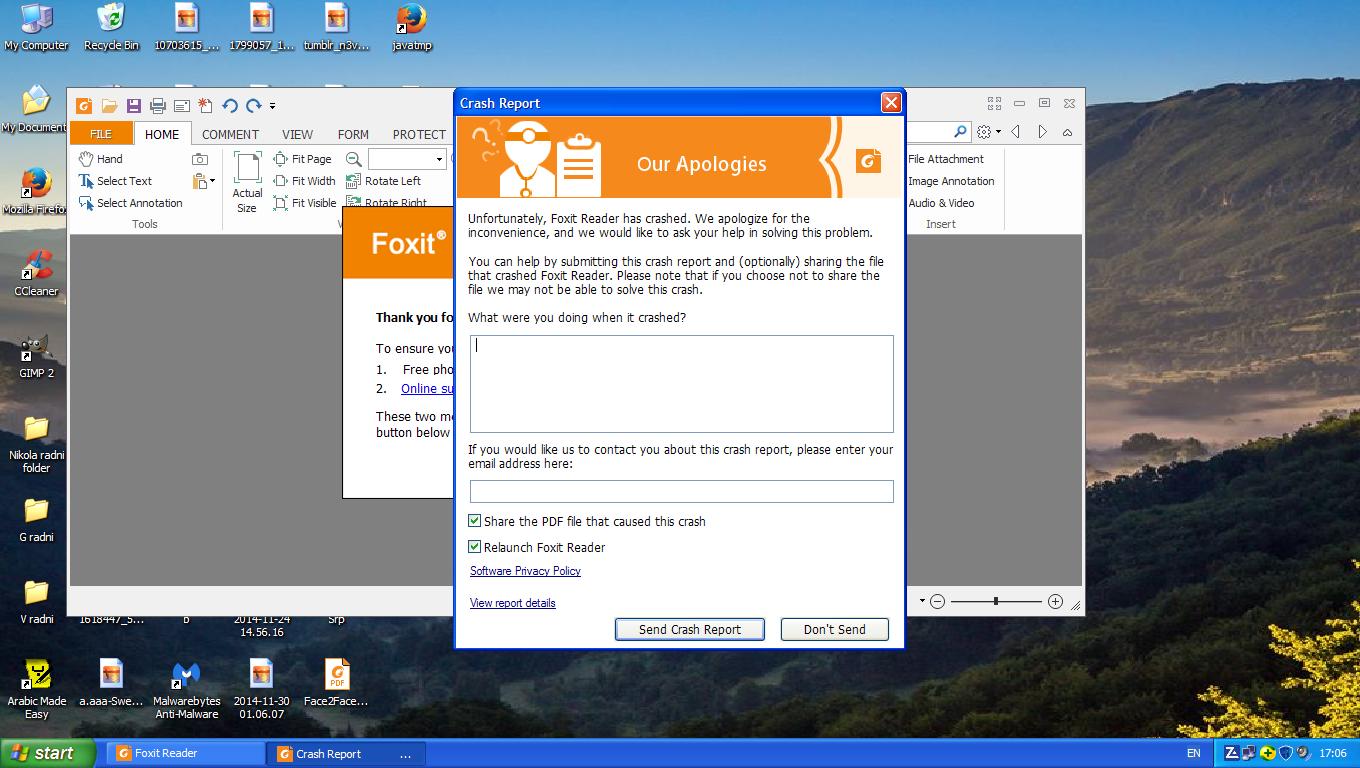Close the Crash Report dialog
This screenshot has width=1360, height=768.
[891, 103]
